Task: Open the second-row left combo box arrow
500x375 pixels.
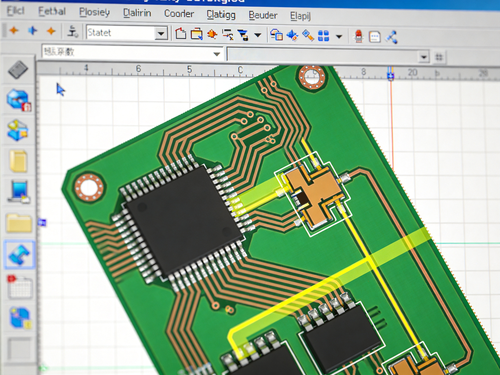Action: point(217,54)
